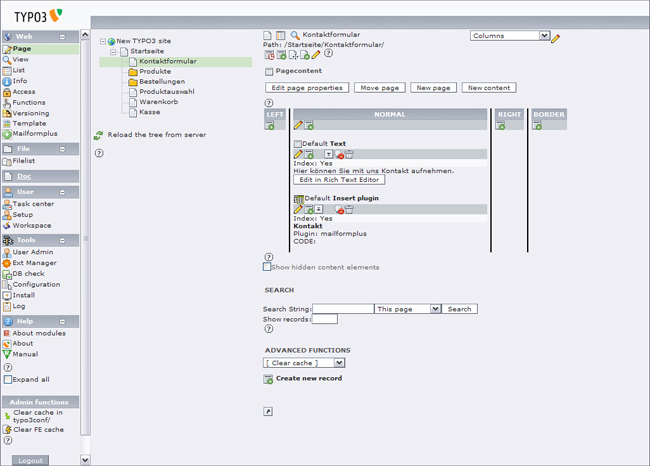This screenshot has height=466, width=650.
Task: Click the hide icon for Insert plugin element
Action: click(340, 210)
